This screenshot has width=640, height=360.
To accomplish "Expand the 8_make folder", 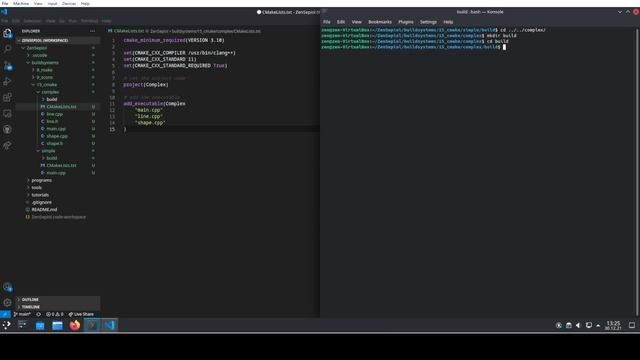I will (x=58, y=70).
